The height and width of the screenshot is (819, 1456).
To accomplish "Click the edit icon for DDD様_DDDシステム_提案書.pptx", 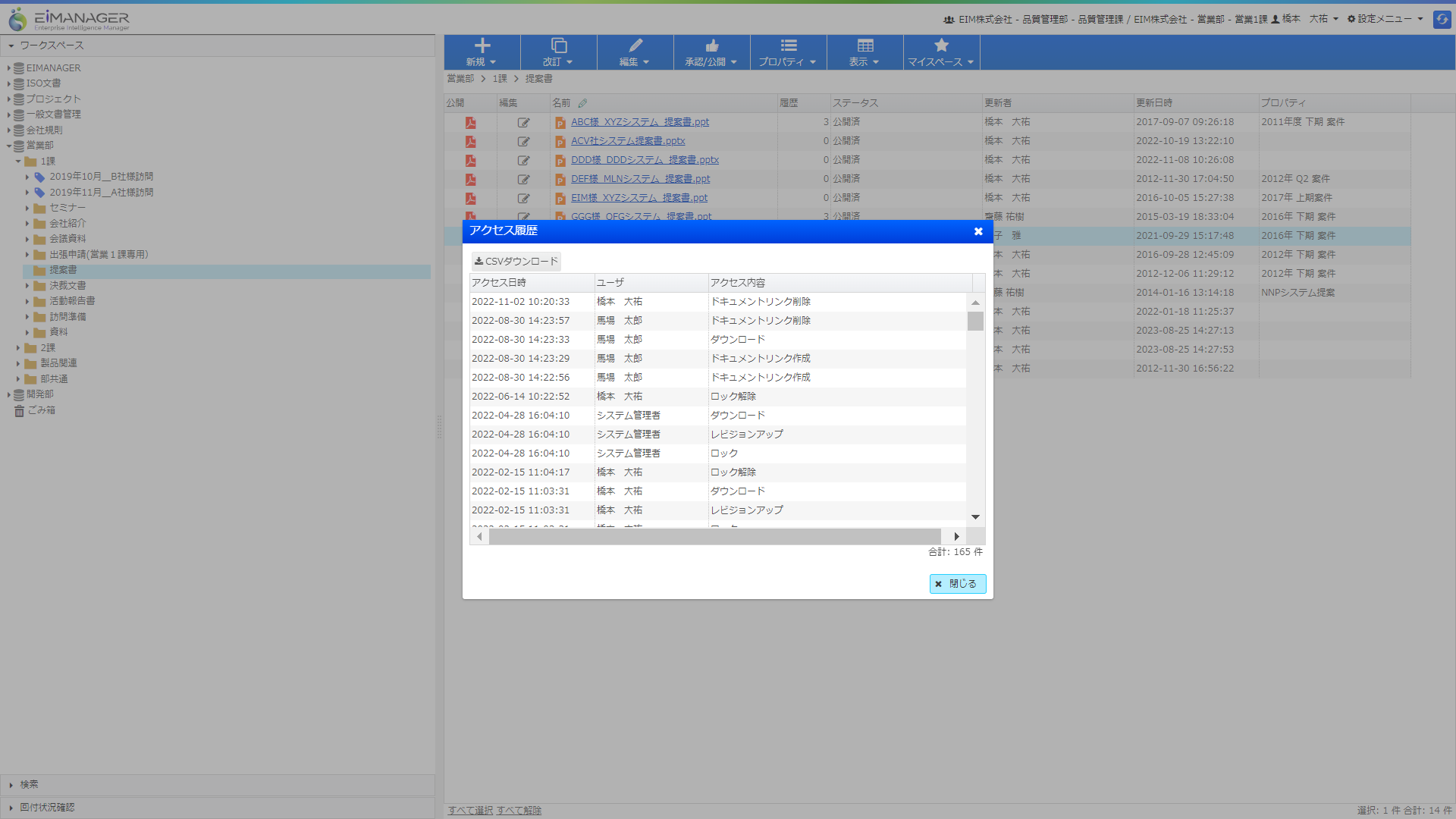I will click(523, 160).
